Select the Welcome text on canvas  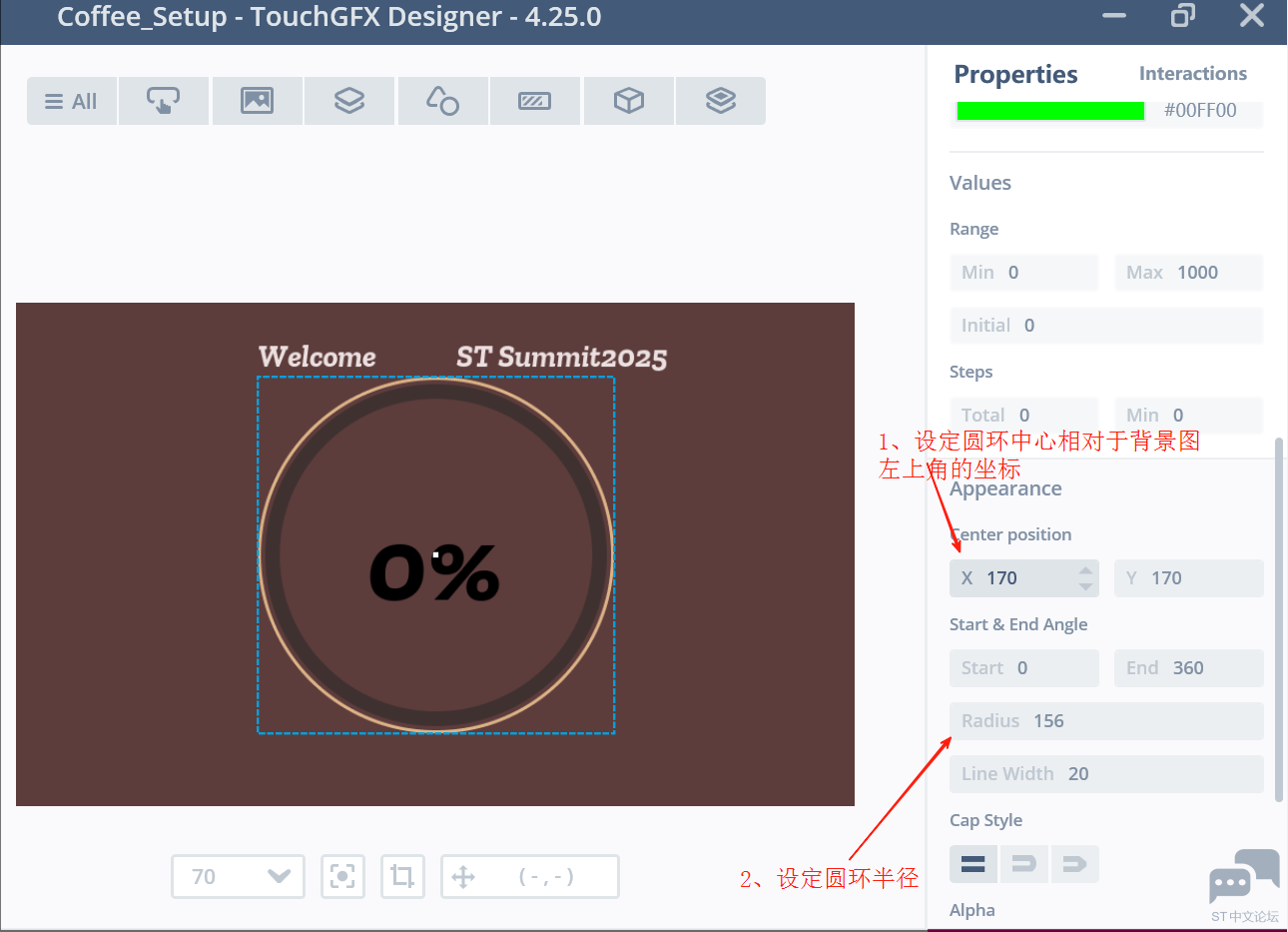(x=318, y=357)
